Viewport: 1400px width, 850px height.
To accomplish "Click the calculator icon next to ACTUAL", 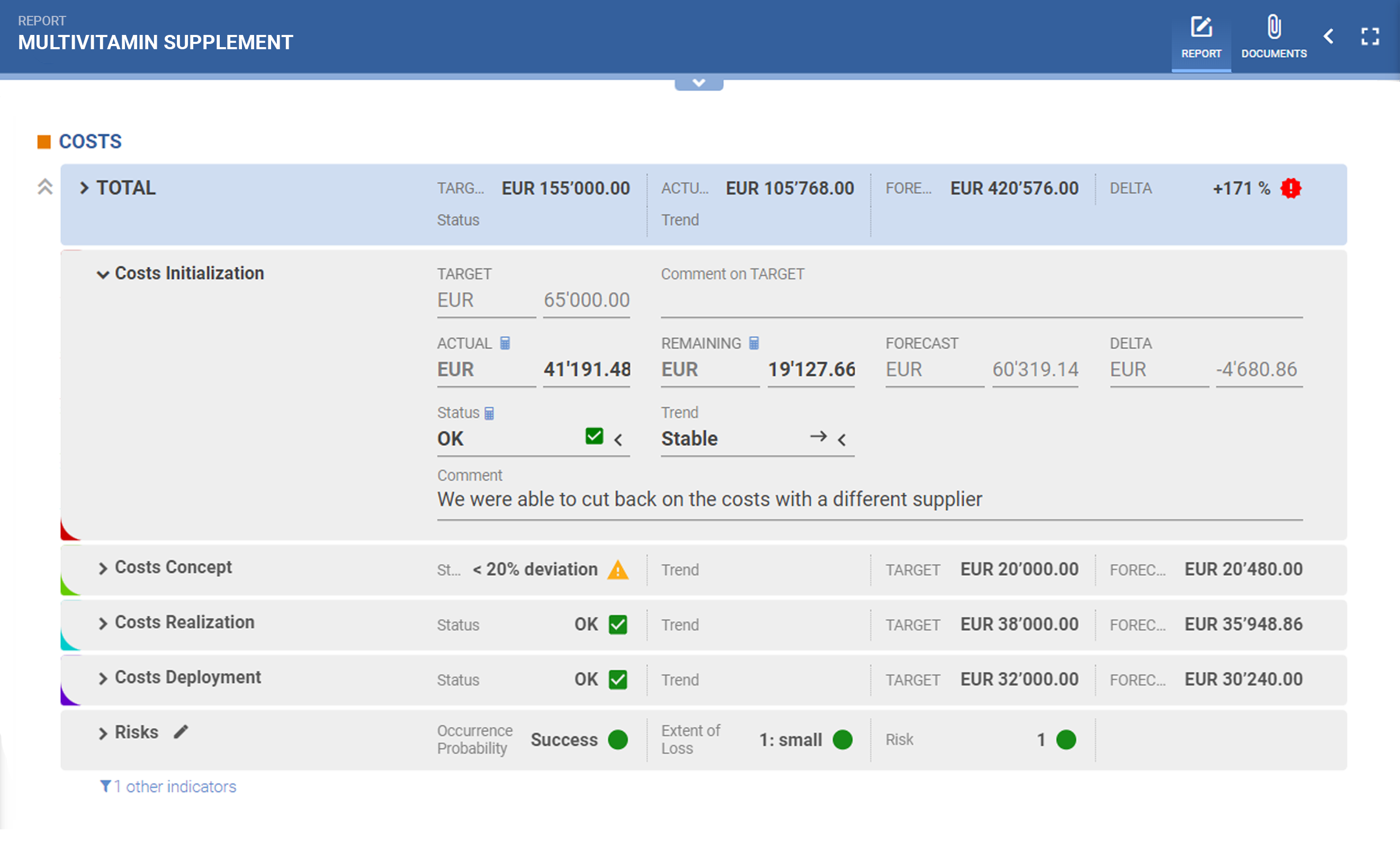I will click(505, 343).
